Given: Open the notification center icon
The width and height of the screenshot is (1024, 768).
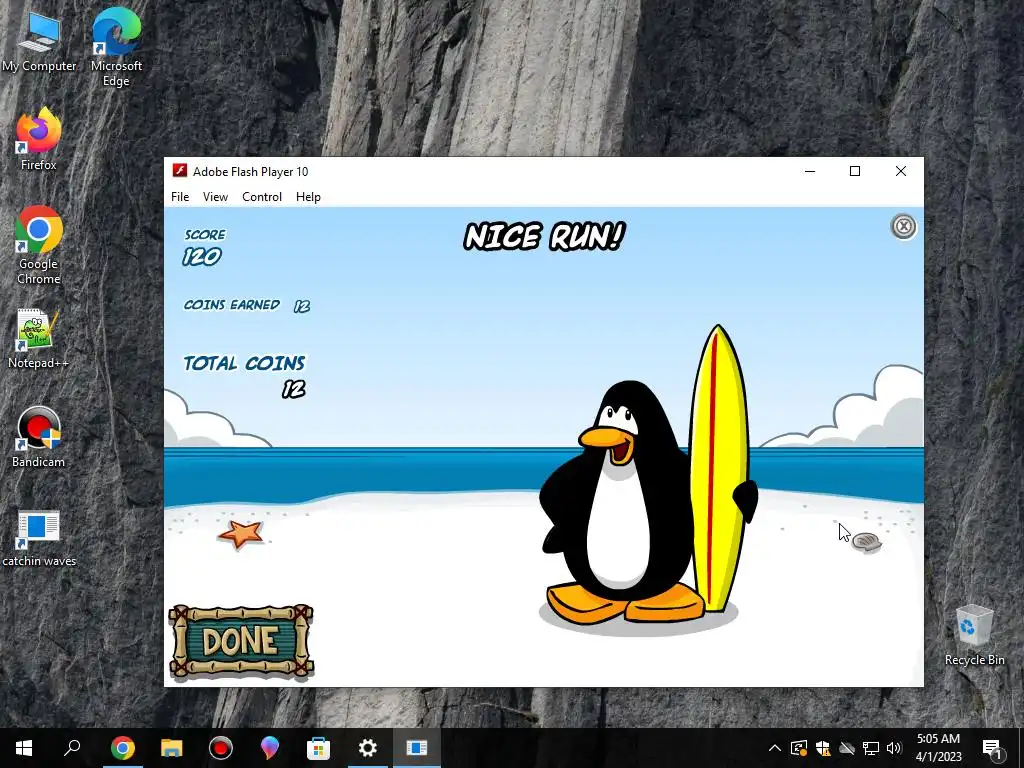Looking at the screenshot, I should click(x=992, y=748).
